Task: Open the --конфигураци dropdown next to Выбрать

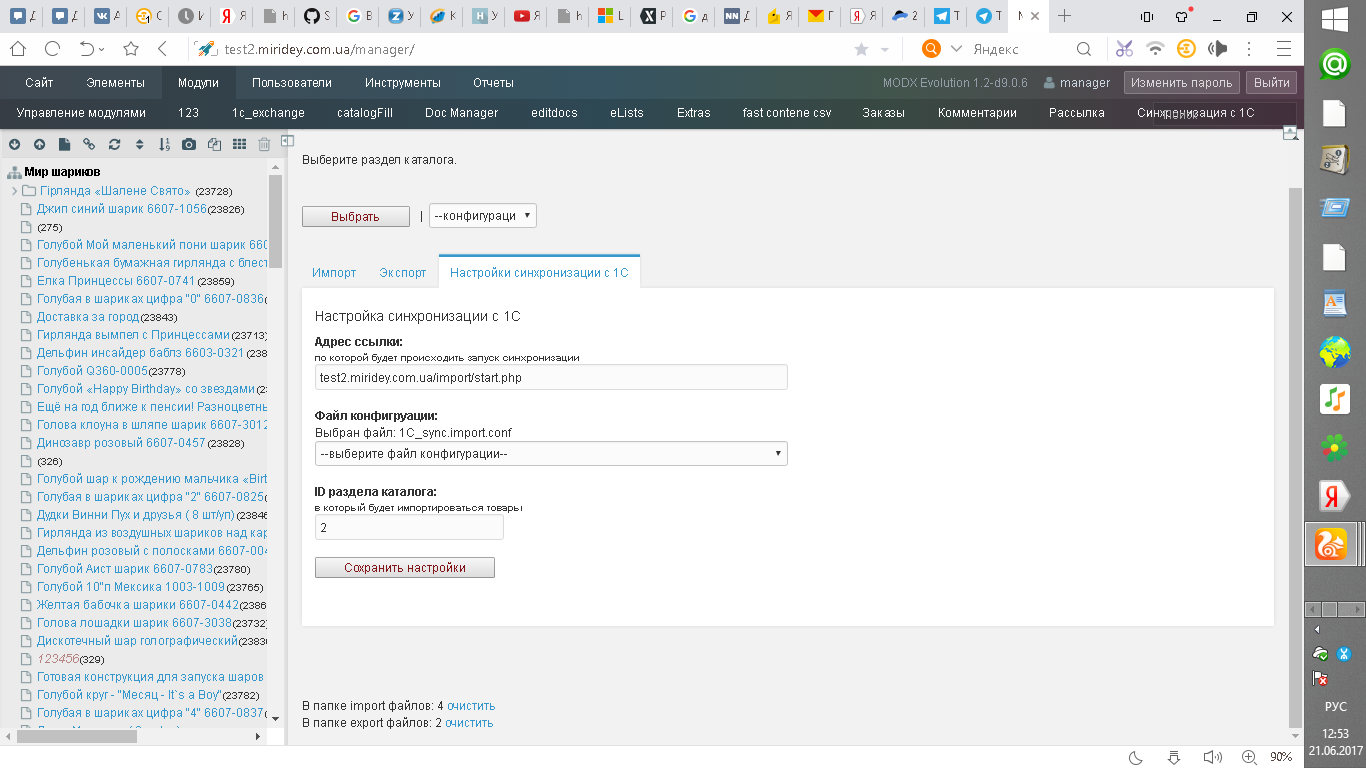Action: coord(483,216)
